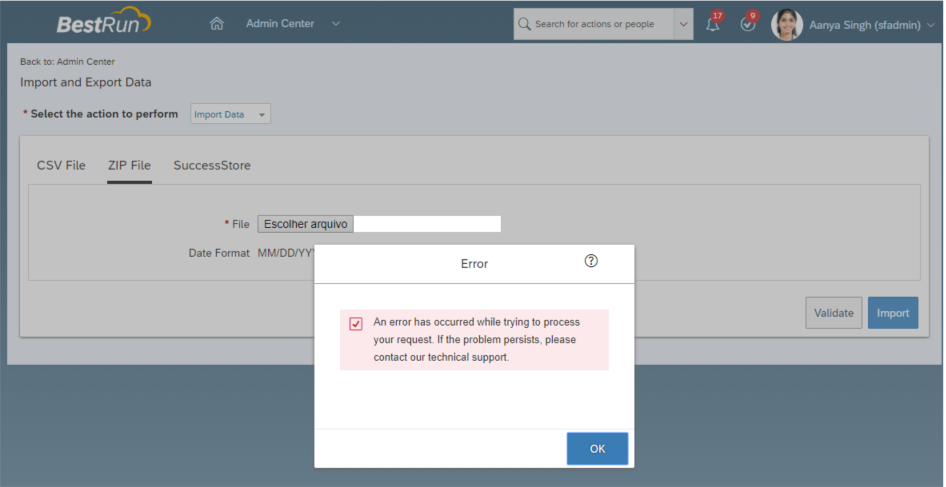Click the search magnifier icon

click(524, 24)
